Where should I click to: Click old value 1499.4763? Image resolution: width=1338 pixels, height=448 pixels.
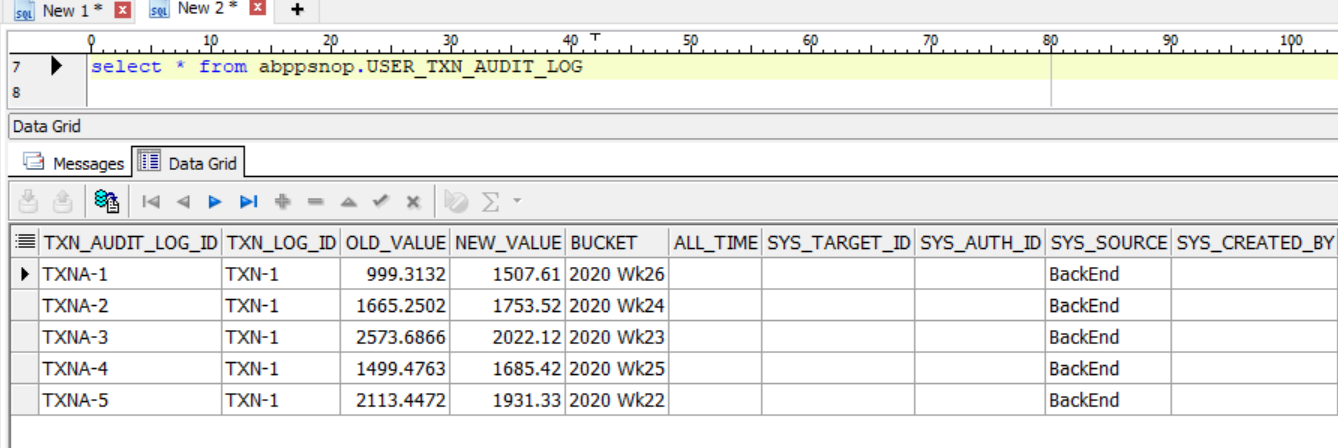pyautogui.click(x=395, y=368)
